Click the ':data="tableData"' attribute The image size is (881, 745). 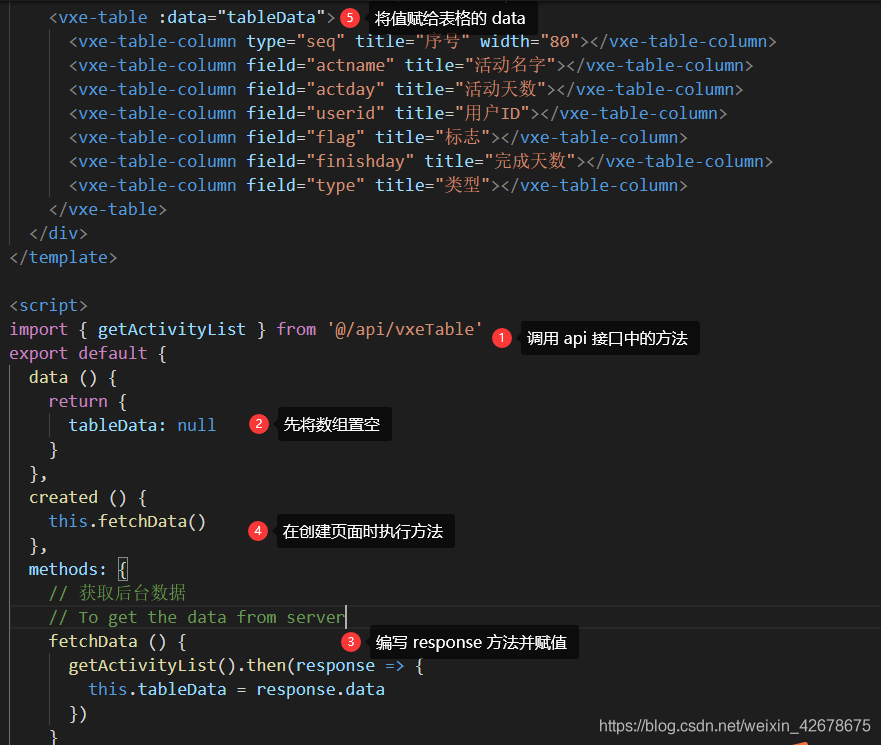(x=242, y=17)
